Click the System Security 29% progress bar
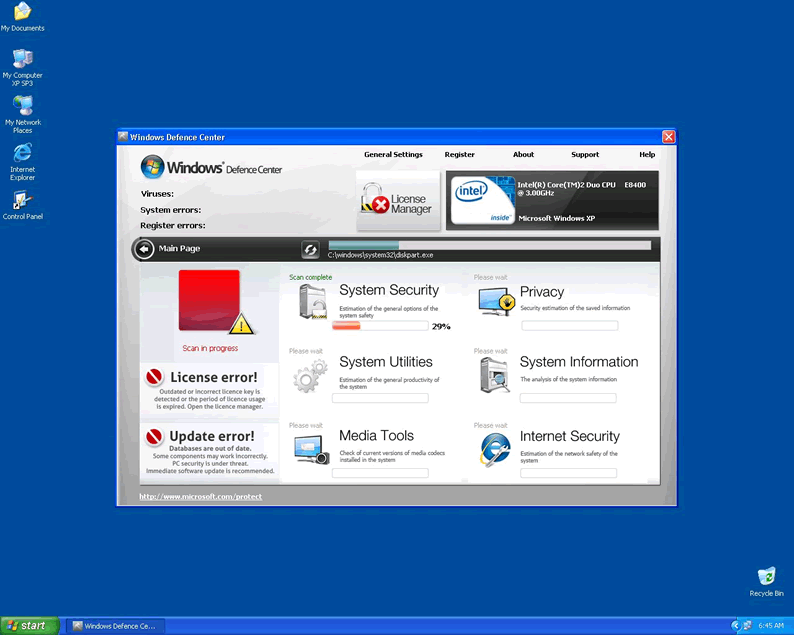The width and height of the screenshot is (794, 635). pos(380,326)
